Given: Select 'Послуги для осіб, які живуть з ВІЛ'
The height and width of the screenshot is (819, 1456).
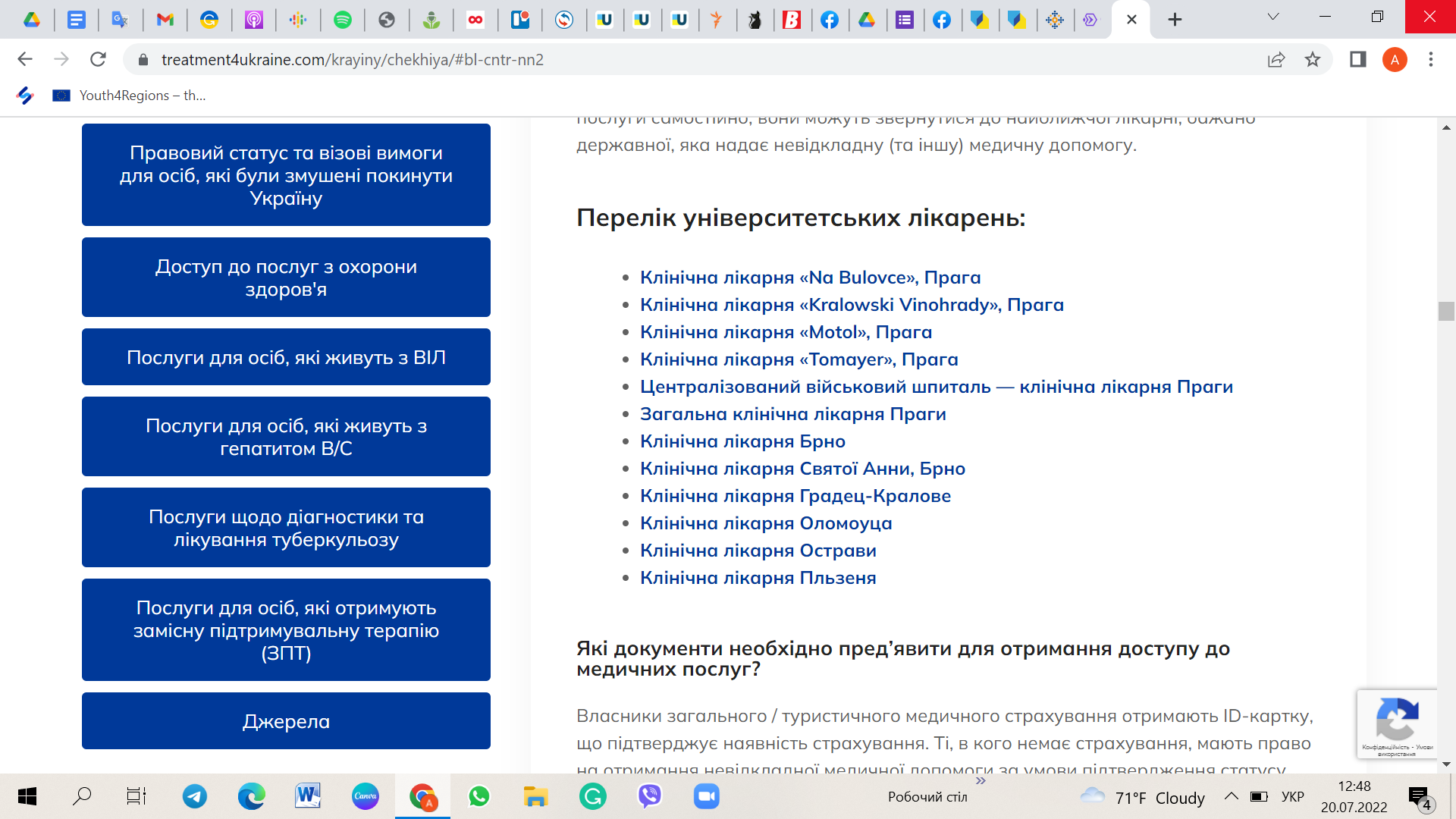Looking at the screenshot, I should point(286,357).
